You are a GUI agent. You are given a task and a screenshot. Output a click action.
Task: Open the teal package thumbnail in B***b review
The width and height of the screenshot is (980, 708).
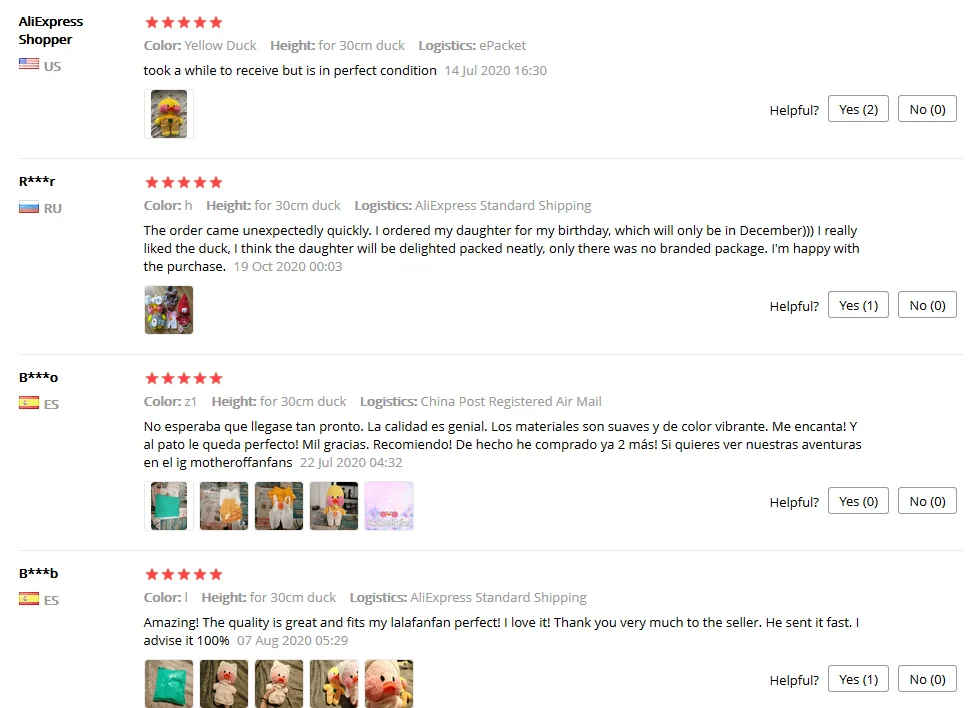(169, 684)
